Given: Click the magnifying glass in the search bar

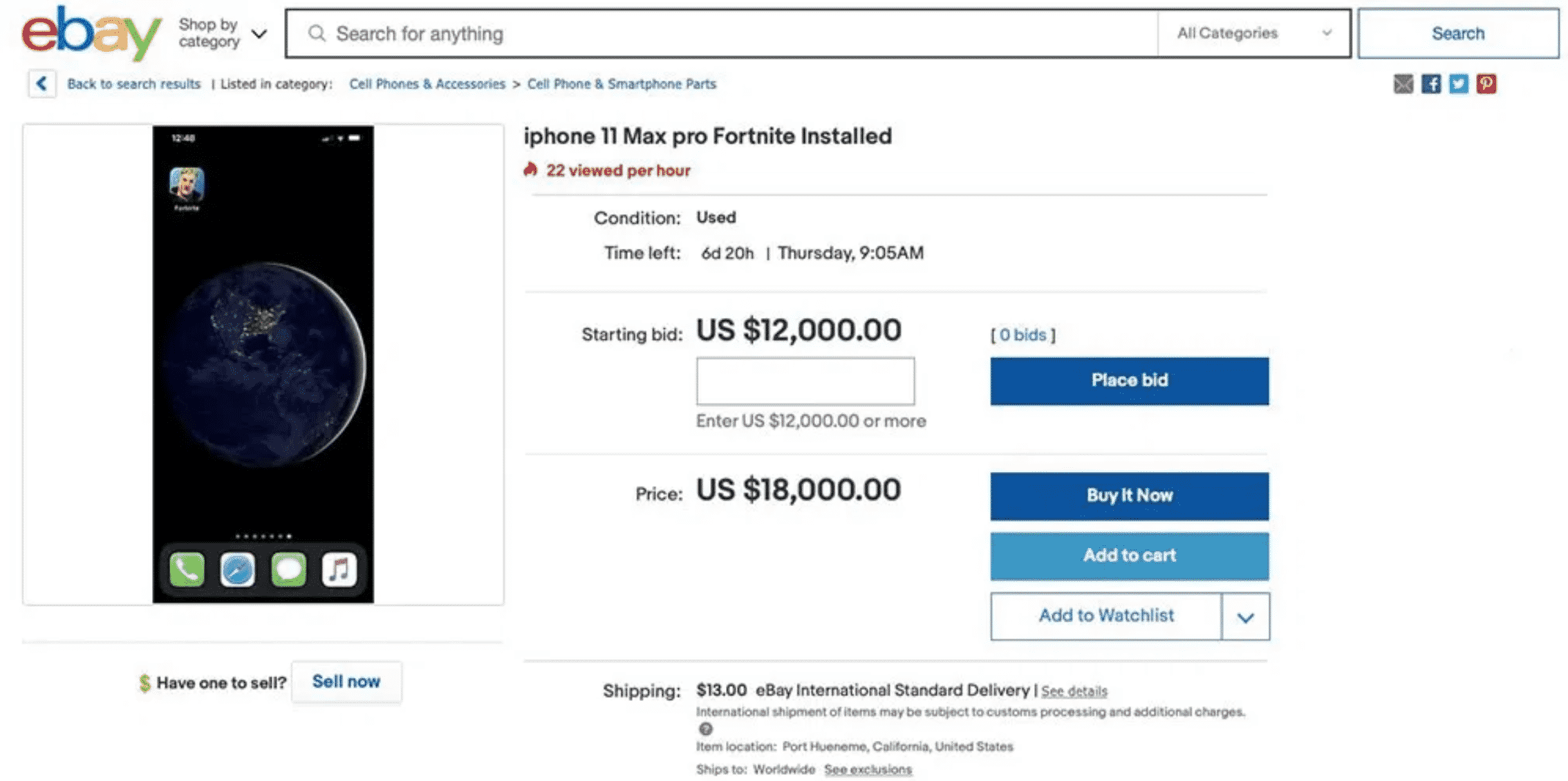Looking at the screenshot, I should [x=317, y=33].
